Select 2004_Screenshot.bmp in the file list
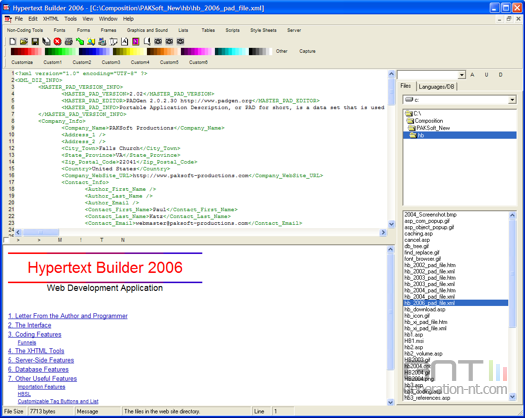This screenshot has width=525, height=418. tap(430, 215)
